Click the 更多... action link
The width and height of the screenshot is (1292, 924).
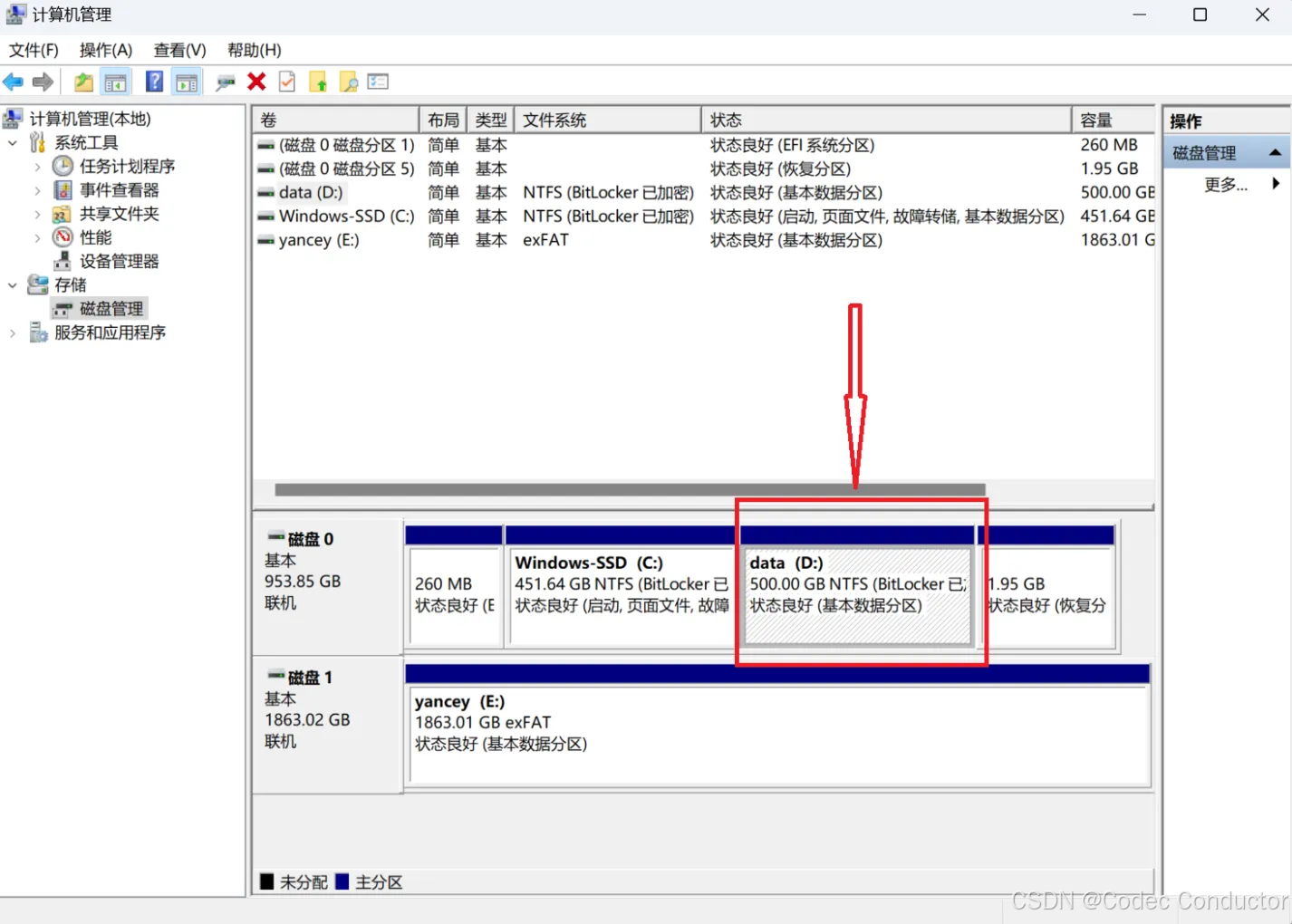pos(1226,184)
